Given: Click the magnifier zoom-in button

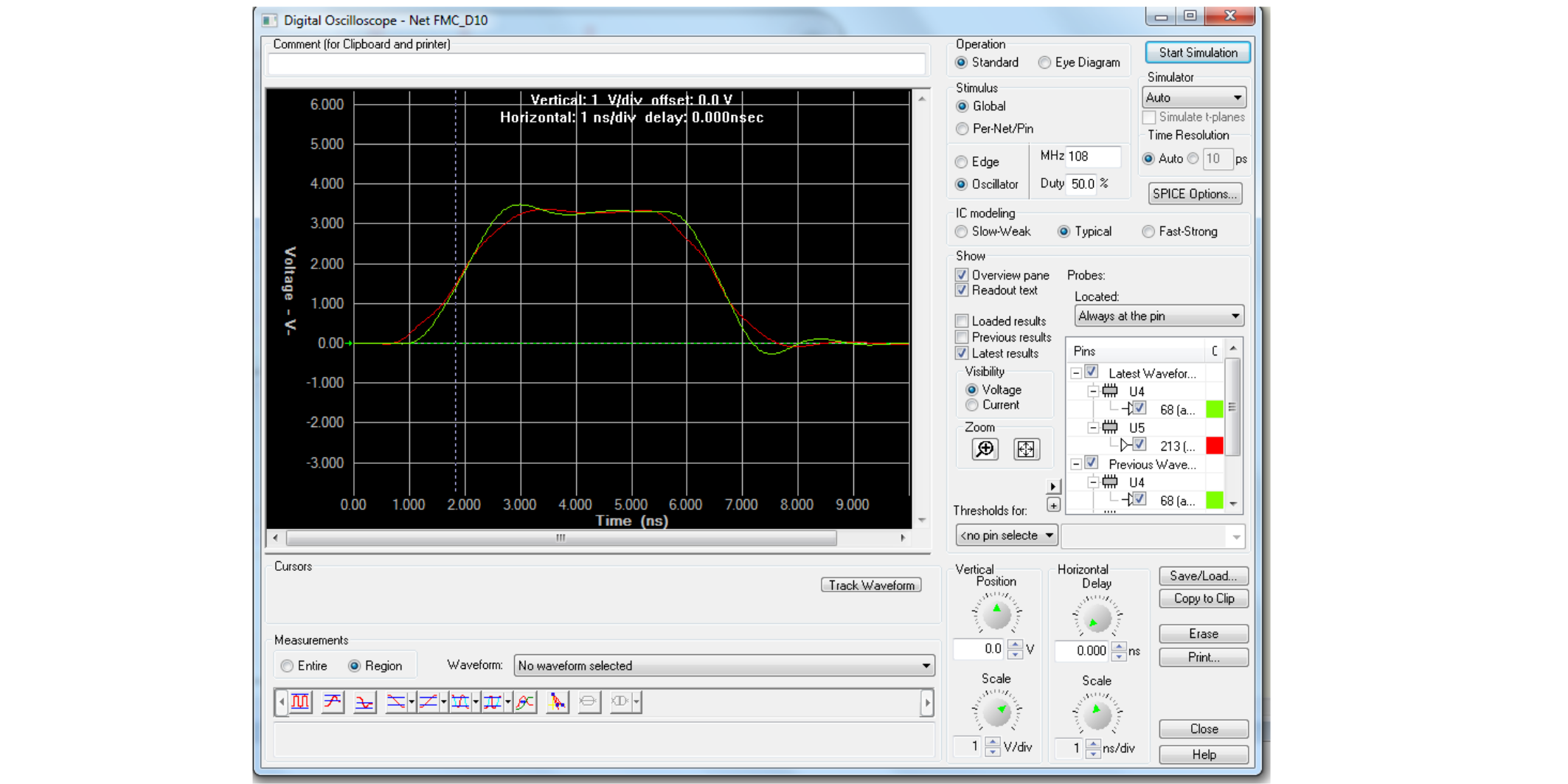Looking at the screenshot, I should point(985,449).
